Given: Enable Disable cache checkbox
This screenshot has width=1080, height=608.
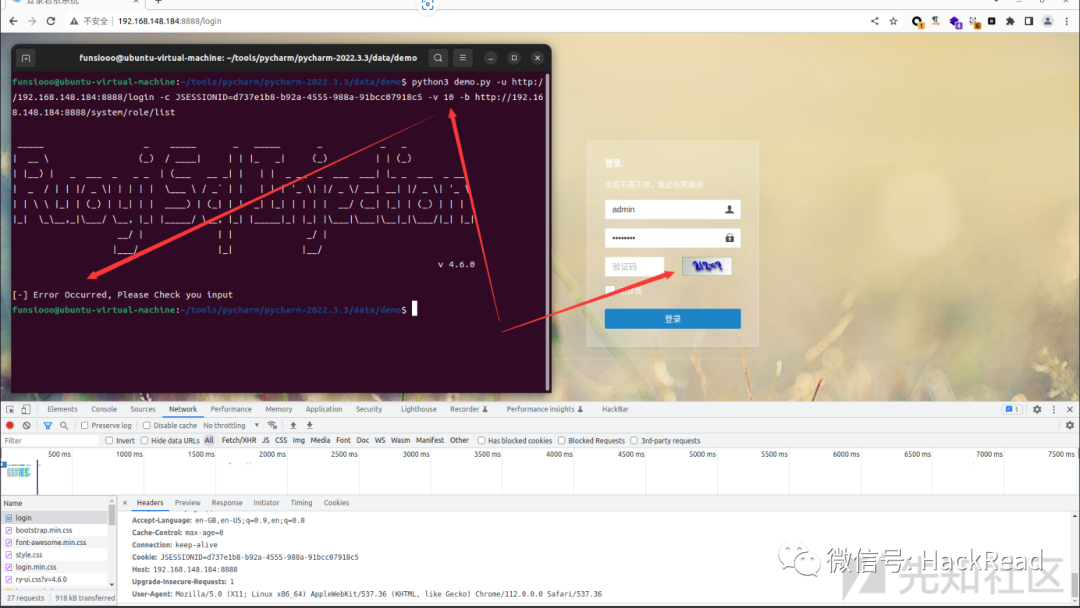Looking at the screenshot, I should pos(147,426).
